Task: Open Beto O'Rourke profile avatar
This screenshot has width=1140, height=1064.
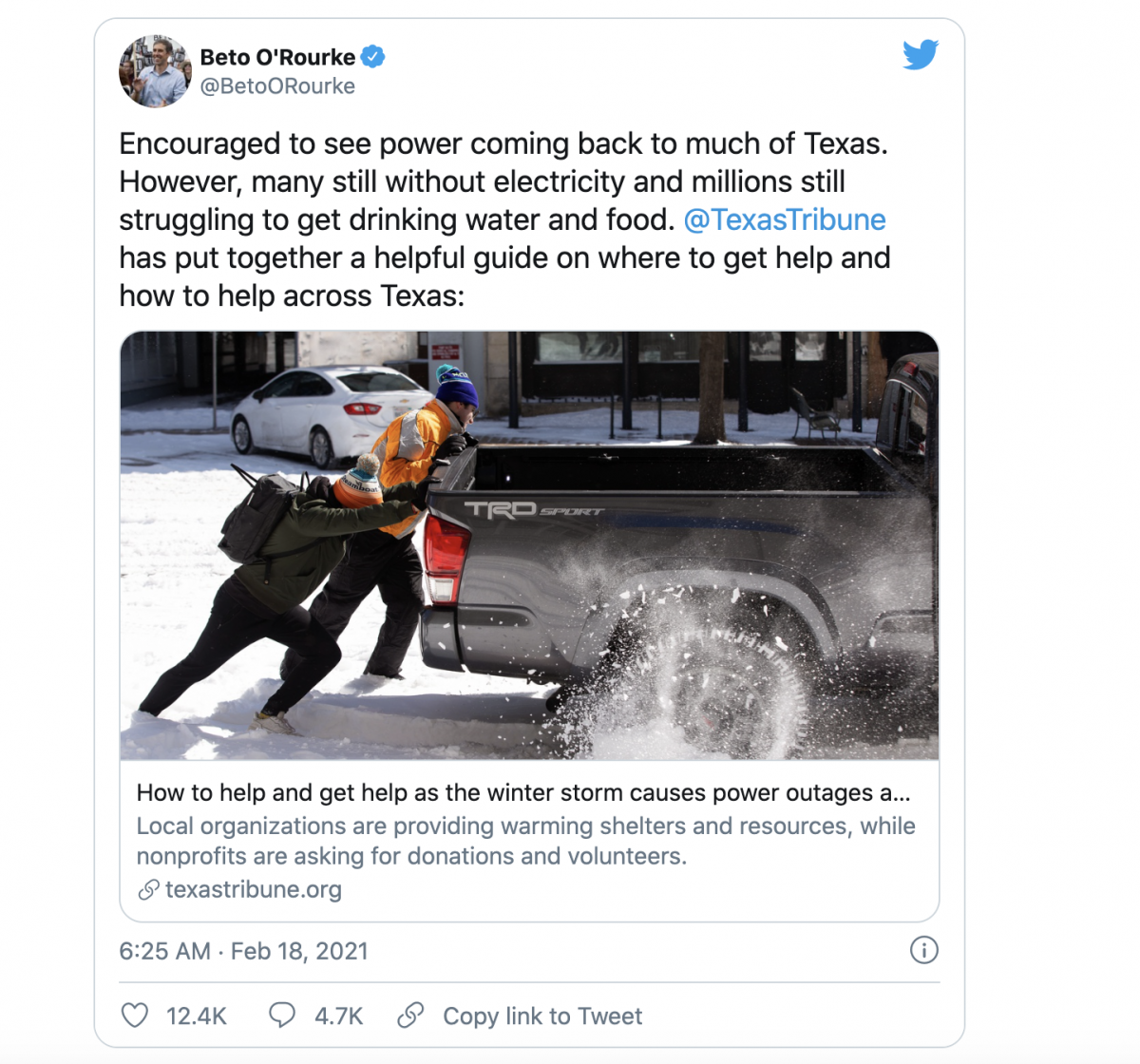Action: (x=155, y=71)
